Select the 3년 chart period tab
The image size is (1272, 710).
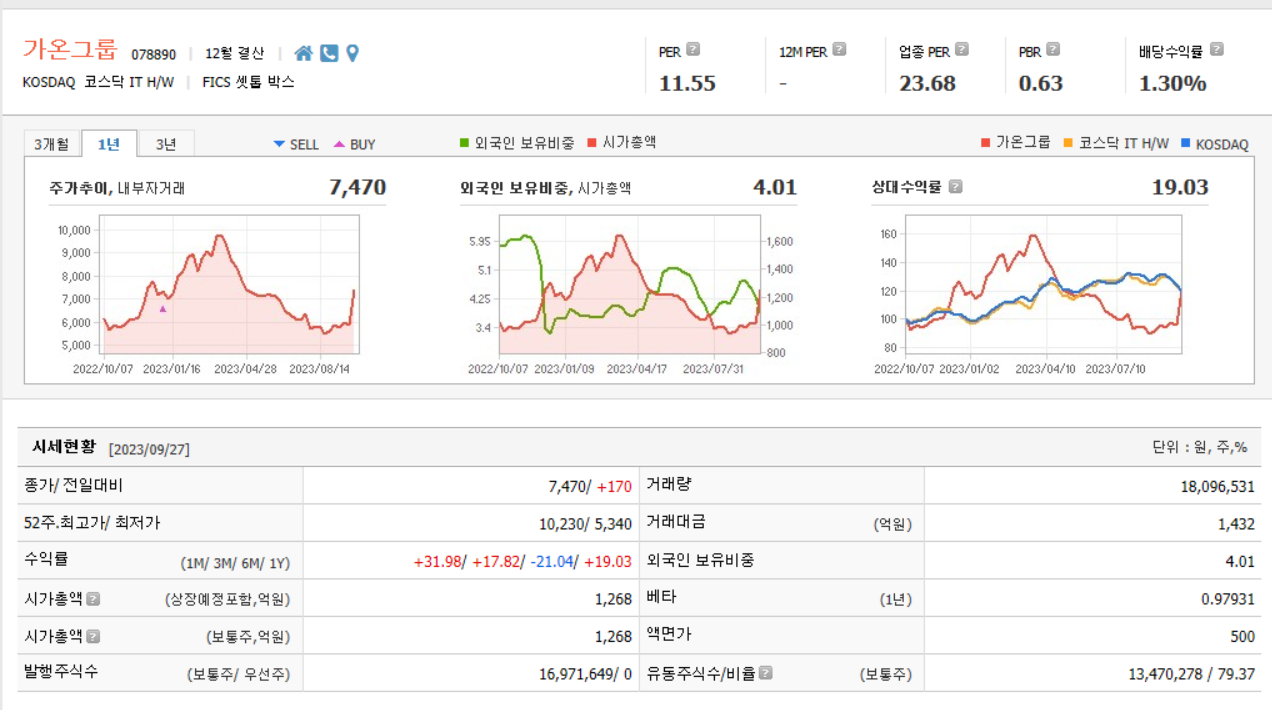[x=165, y=143]
